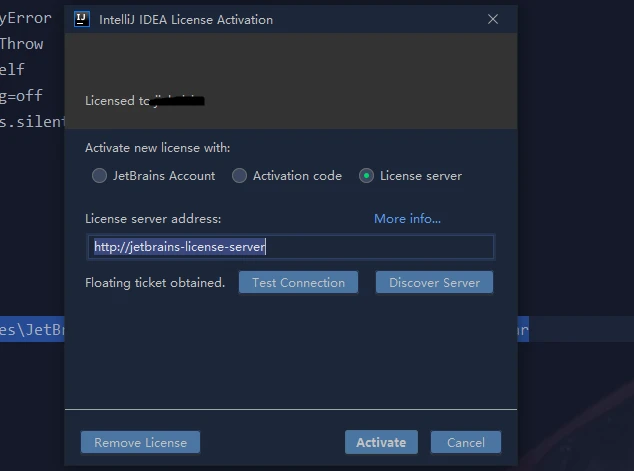Screen dimensions: 634x471
Task: Open the More info... link
Action: [407, 219]
